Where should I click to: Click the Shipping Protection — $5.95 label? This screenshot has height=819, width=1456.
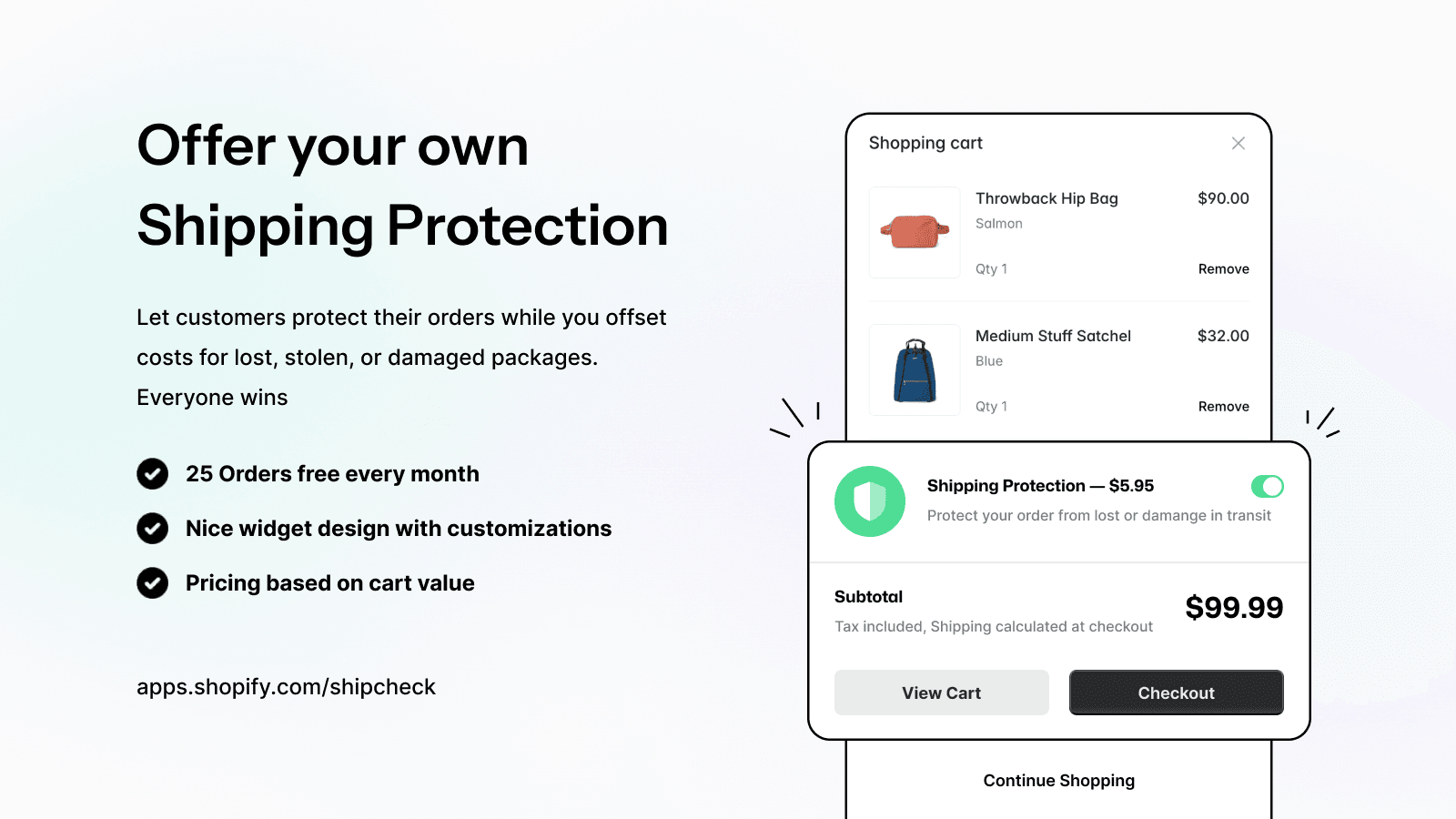(1040, 486)
